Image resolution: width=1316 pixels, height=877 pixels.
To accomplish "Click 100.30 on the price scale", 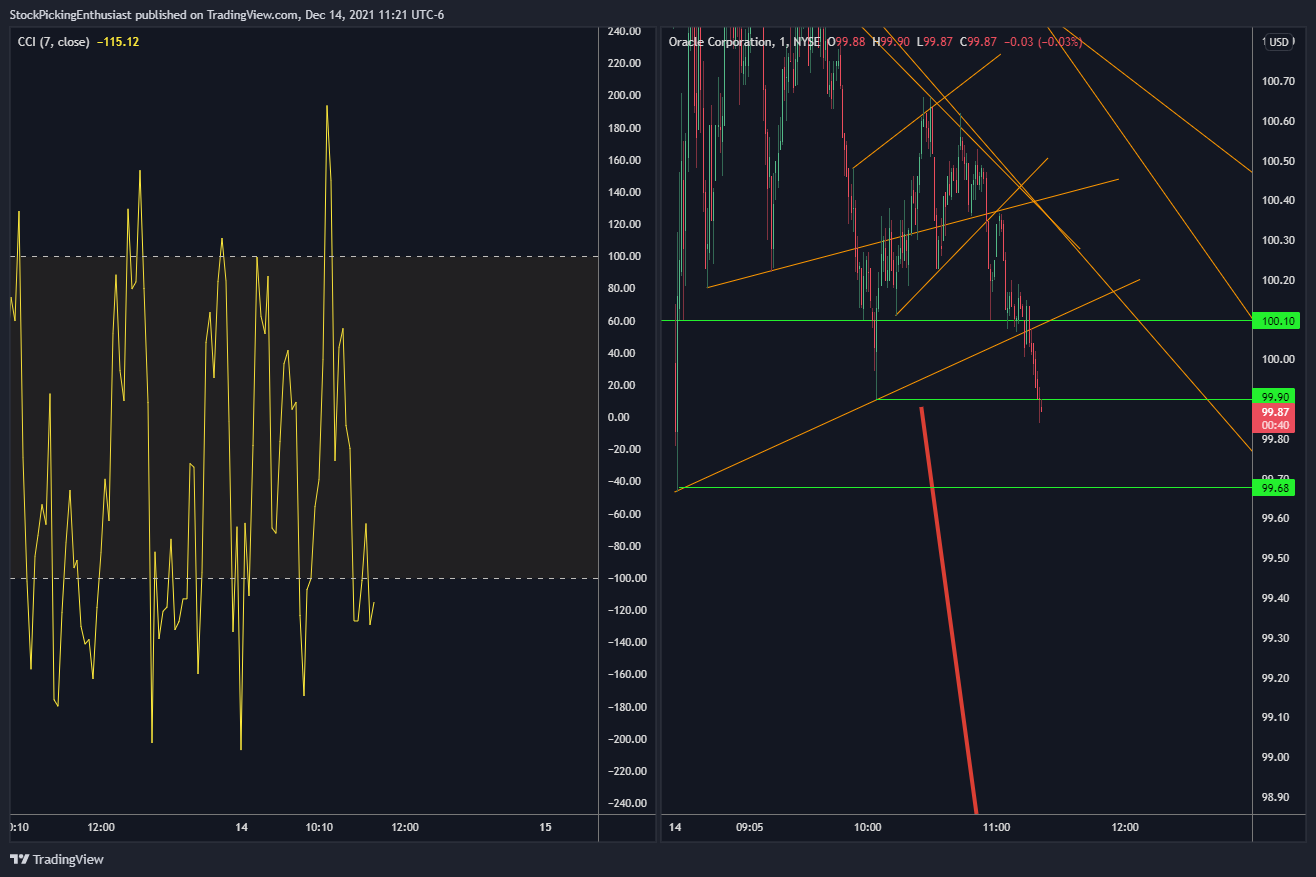I will click(1277, 240).
